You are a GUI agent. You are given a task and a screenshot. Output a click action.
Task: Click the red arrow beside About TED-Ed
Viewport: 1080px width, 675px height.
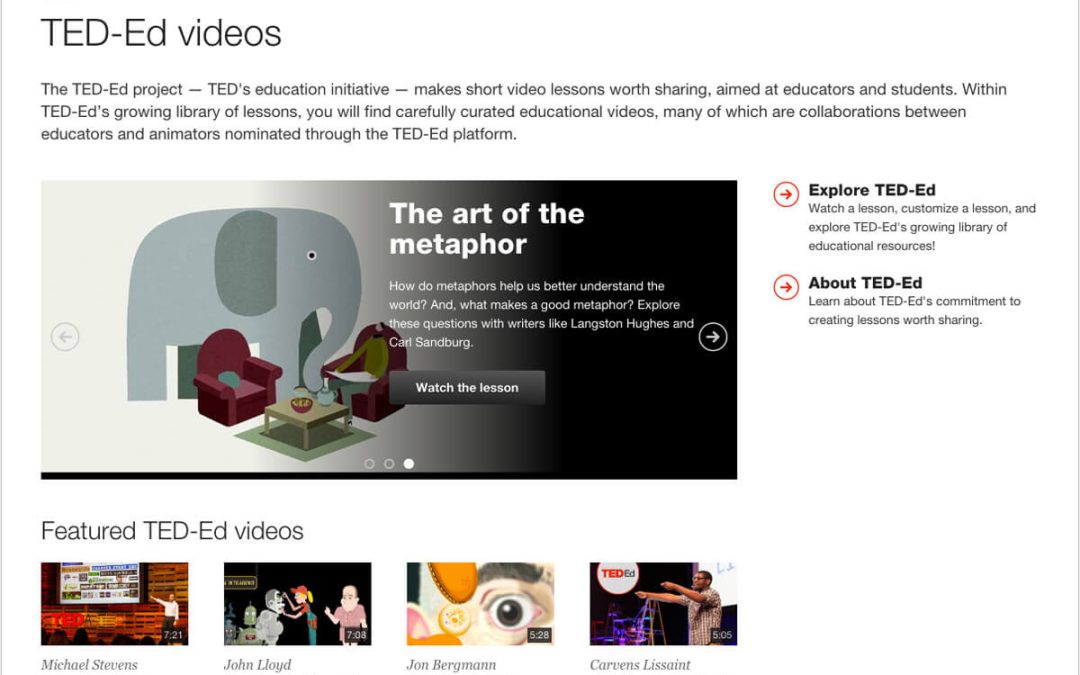[x=786, y=287]
